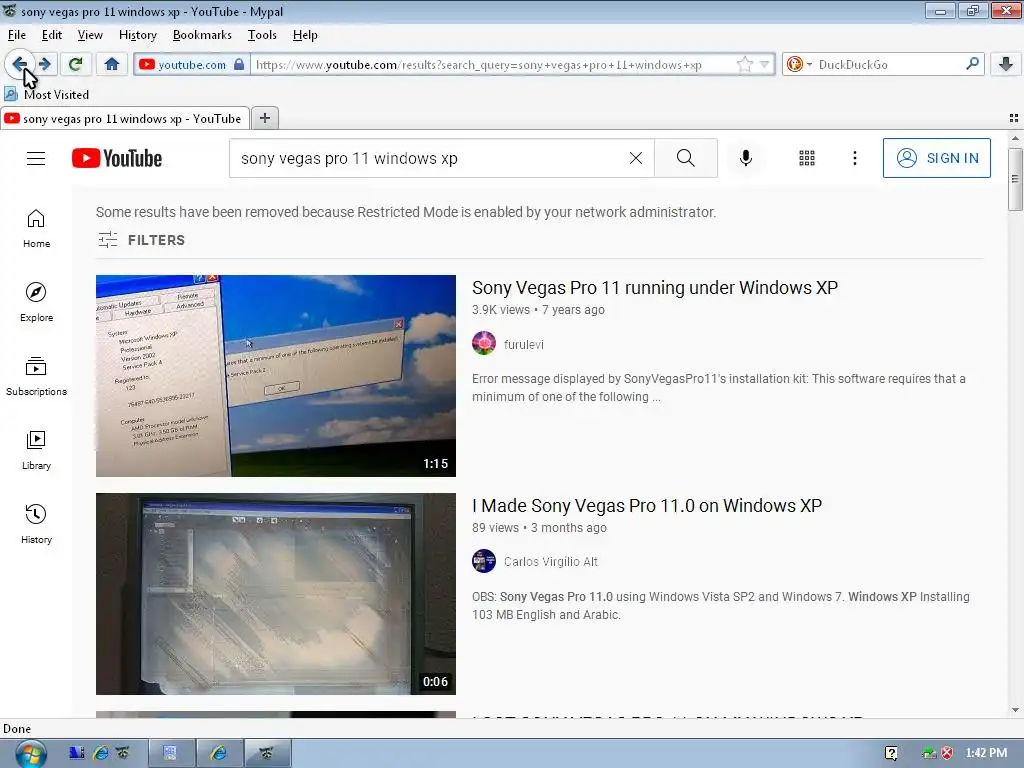1024x768 pixels.
Task: Start voice search with microphone icon
Action: 745,158
